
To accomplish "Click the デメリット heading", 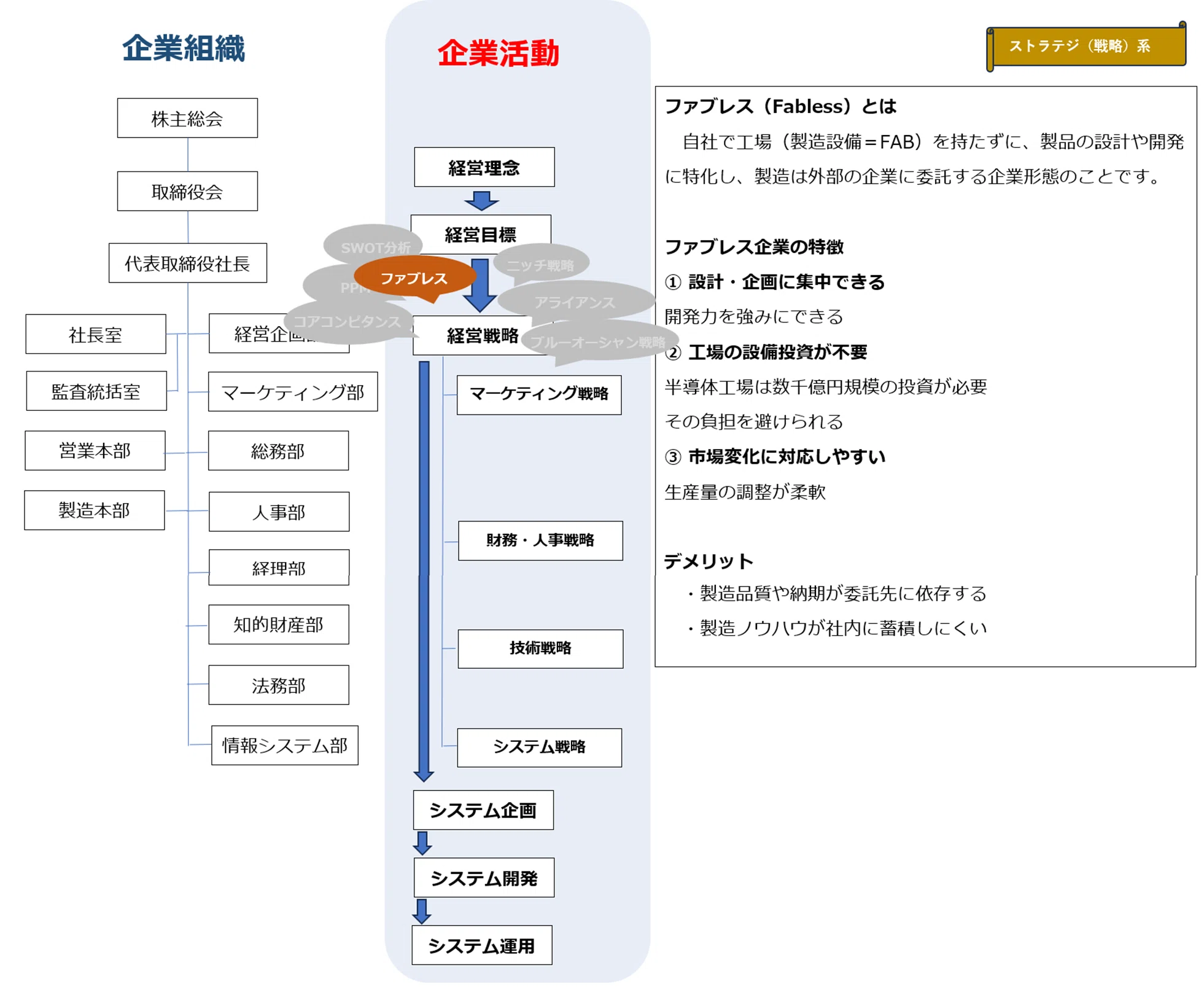I will [709, 561].
